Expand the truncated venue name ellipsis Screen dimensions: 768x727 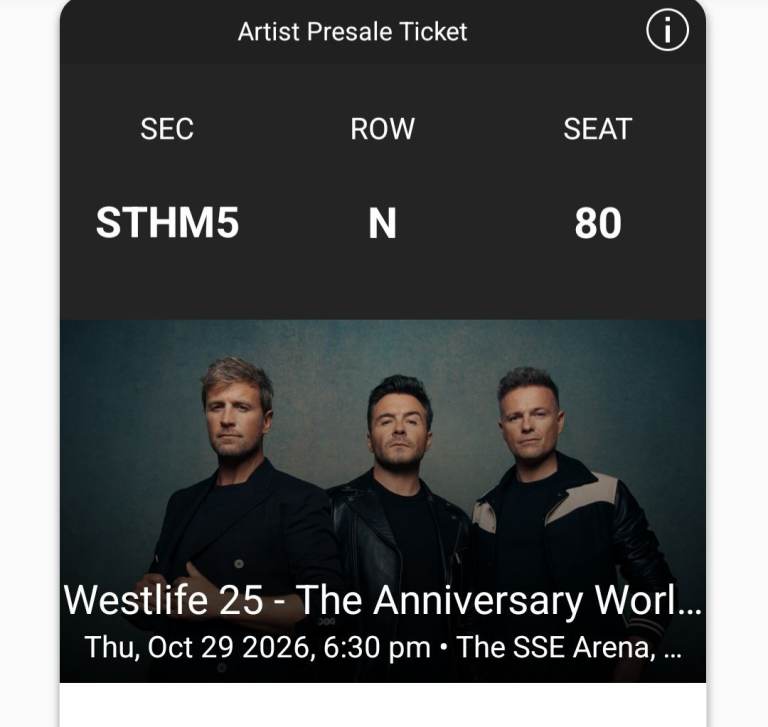pyautogui.click(x=672, y=656)
